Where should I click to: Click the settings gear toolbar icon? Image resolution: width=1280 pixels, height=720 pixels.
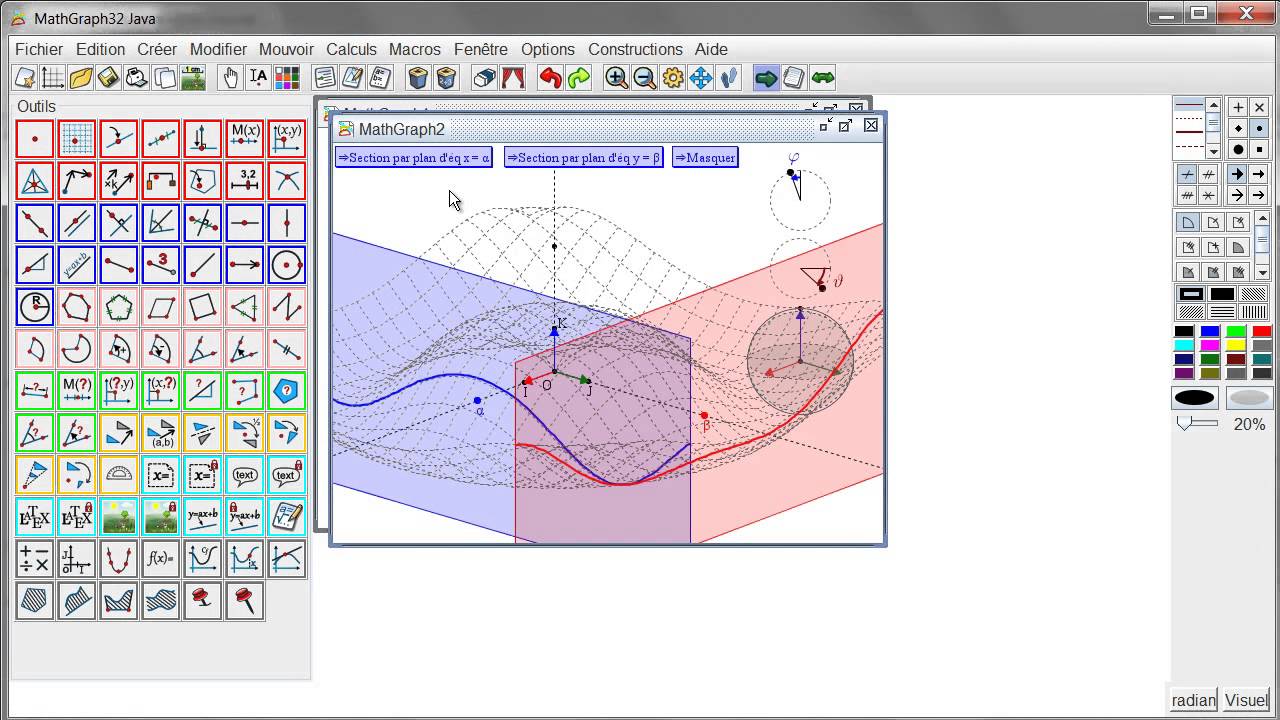pyautogui.click(x=672, y=78)
